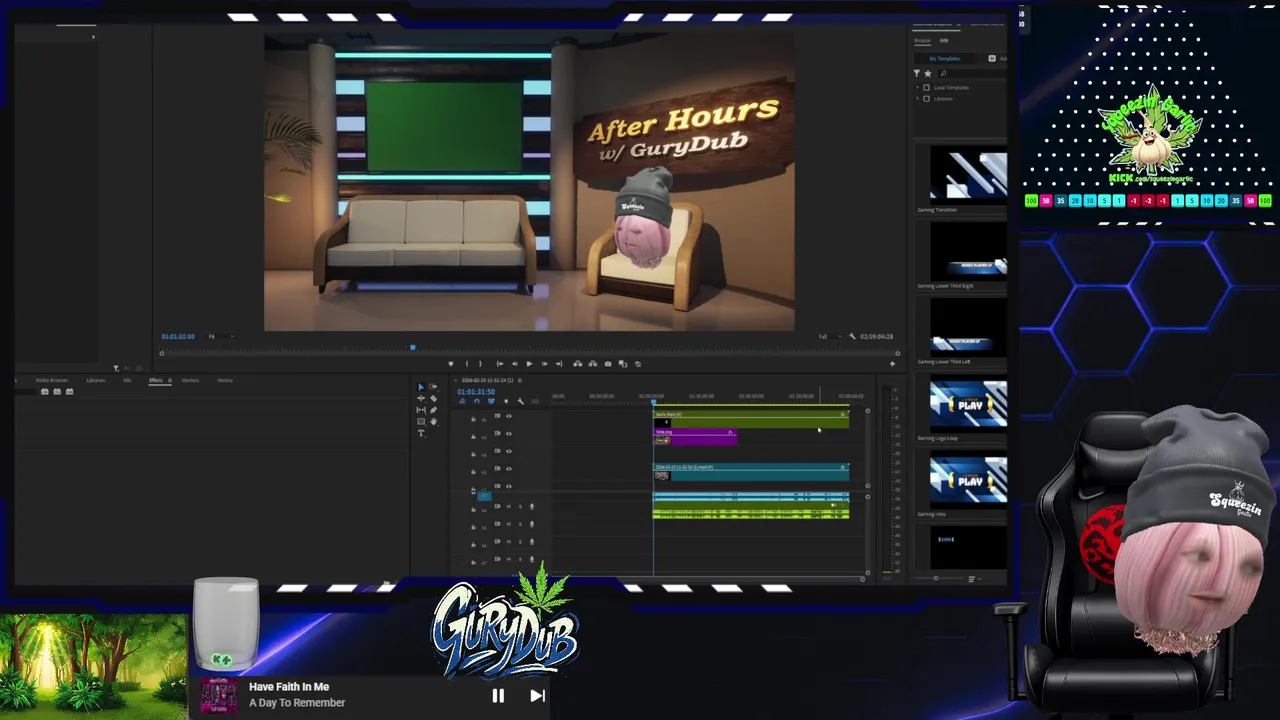This screenshot has height=720, width=1280.
Task: Filter by YUV effects in Effects panel
Action: [x=69, y=391]
